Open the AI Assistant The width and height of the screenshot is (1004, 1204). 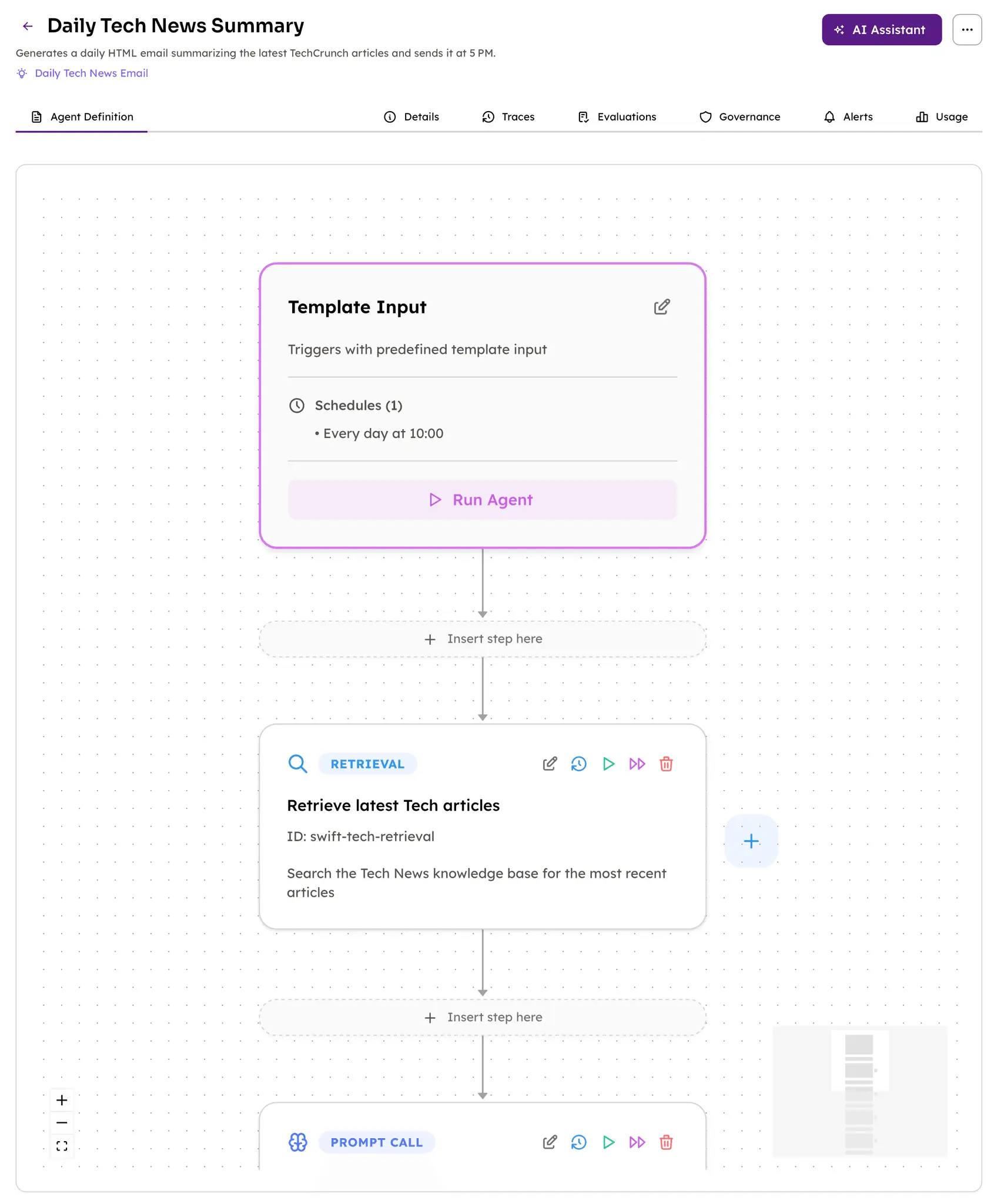(882, 30)
